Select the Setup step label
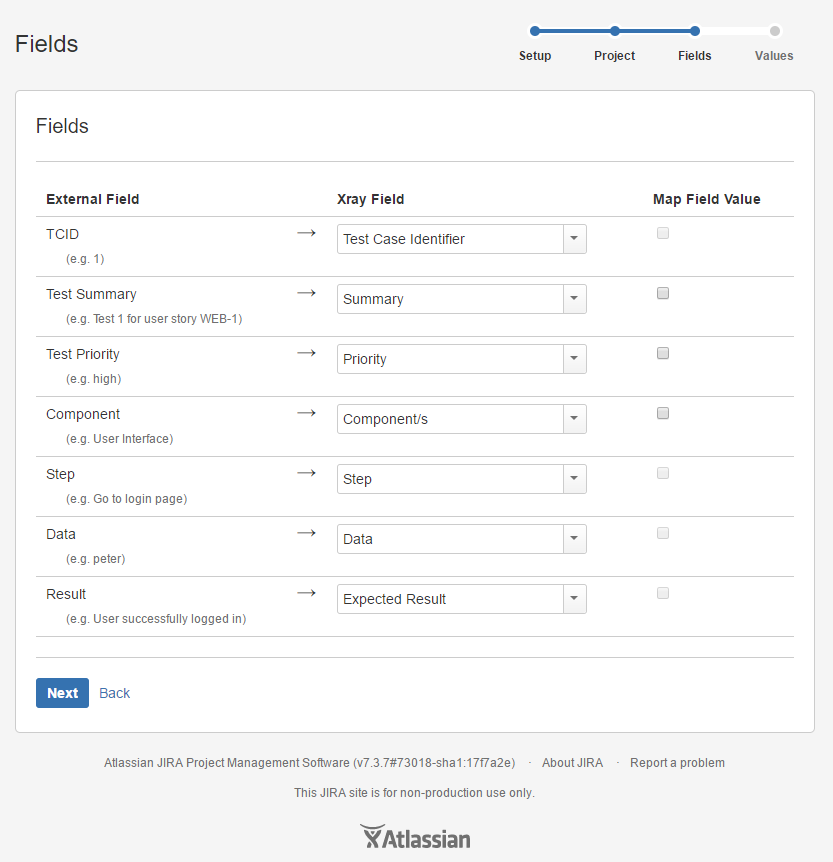 coord(535,56)
